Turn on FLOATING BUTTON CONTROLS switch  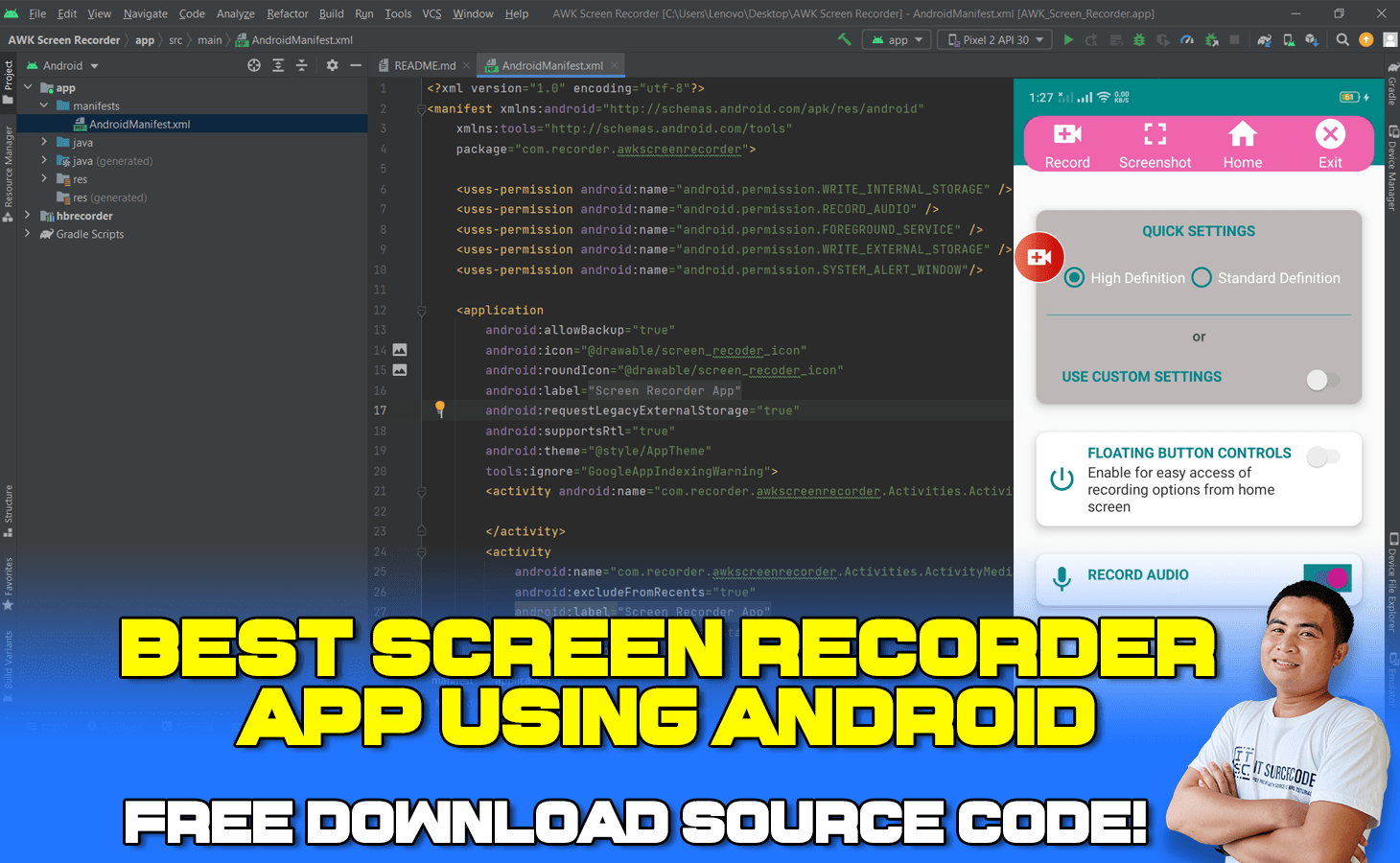[1323, 456]
